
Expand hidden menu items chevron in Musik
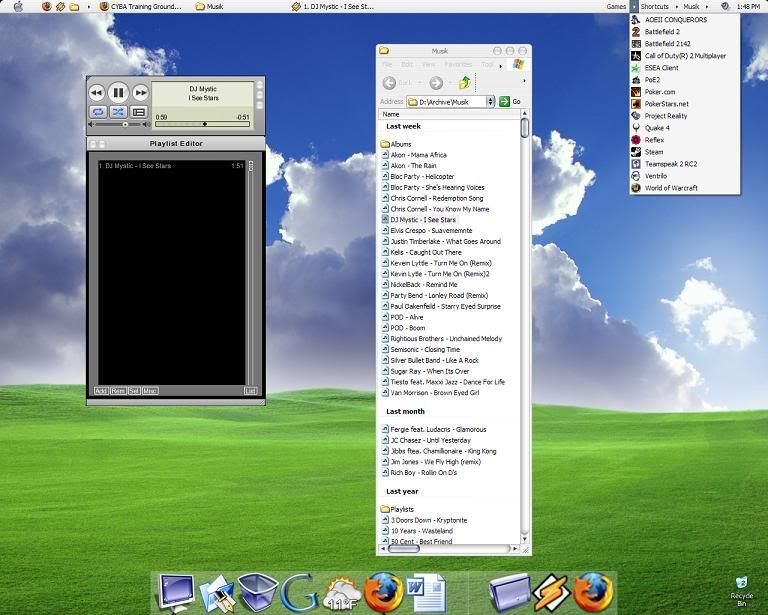tap(500, 66)
